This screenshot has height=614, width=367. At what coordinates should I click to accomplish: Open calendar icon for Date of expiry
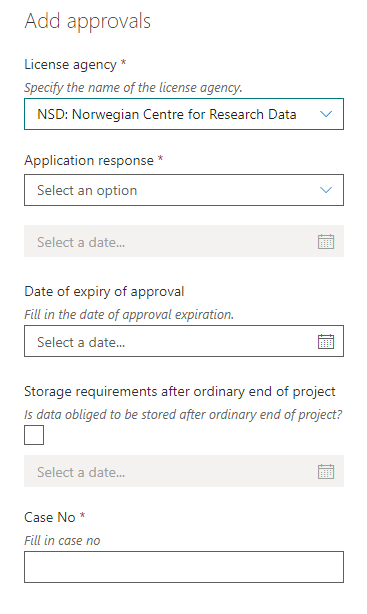[x=325, y=341]
